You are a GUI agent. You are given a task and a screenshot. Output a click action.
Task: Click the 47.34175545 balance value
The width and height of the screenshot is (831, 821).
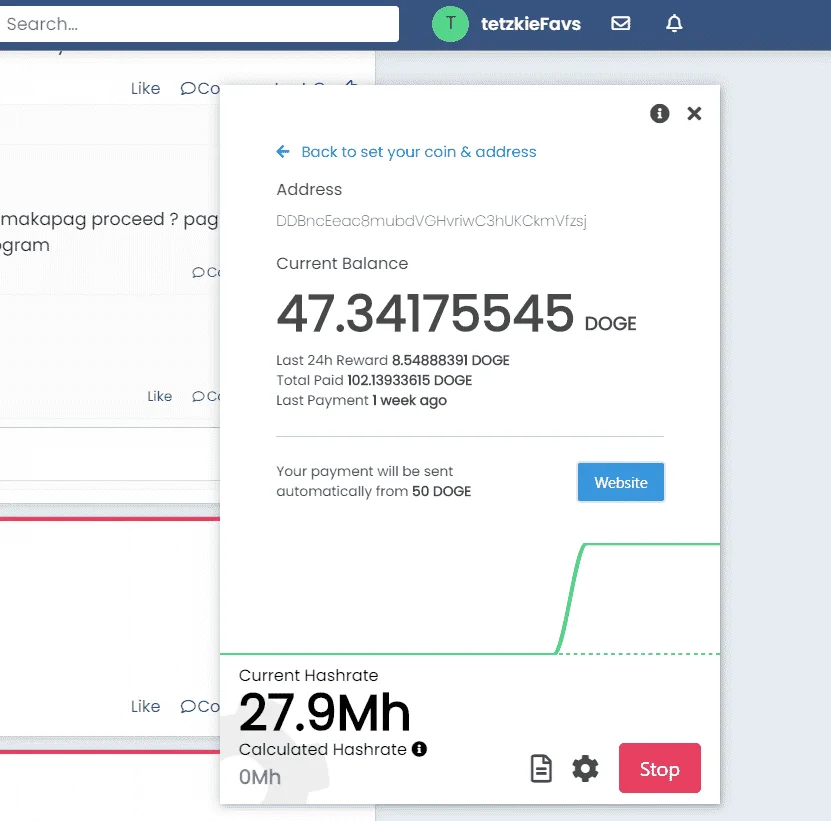(425, 314)
